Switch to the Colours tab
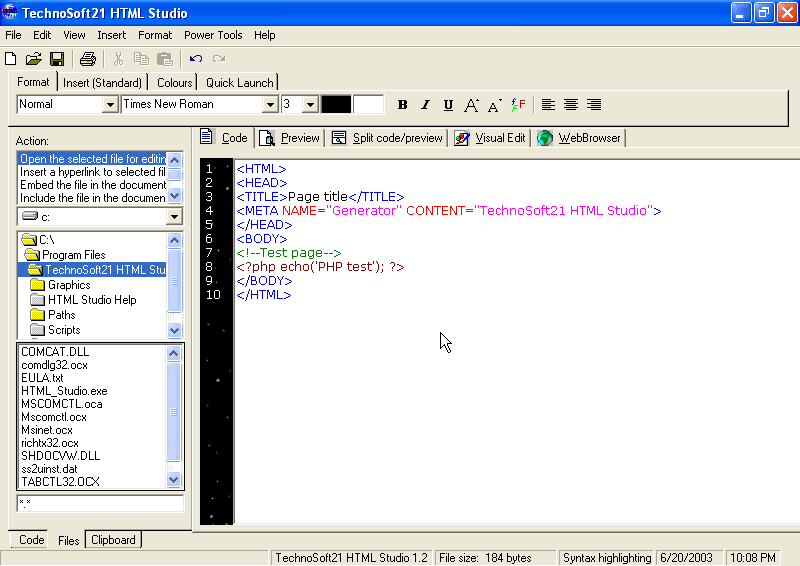The width and height of the screenshot is (800, 566). (x=174, y=83)
